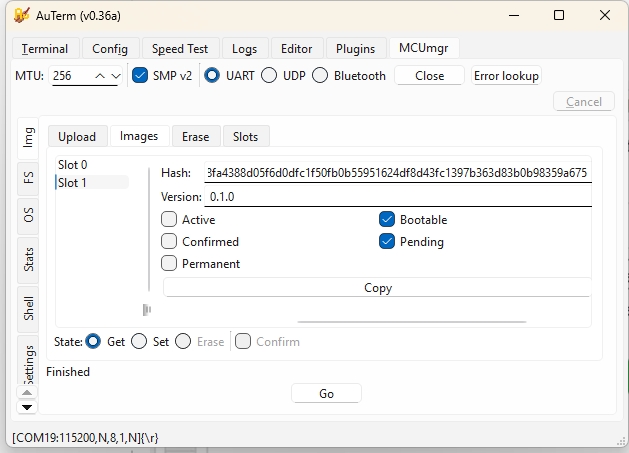Uncheck the Bootable checkbox
The width and height of the screenshot is (629, 453).
tap(387, 220)
